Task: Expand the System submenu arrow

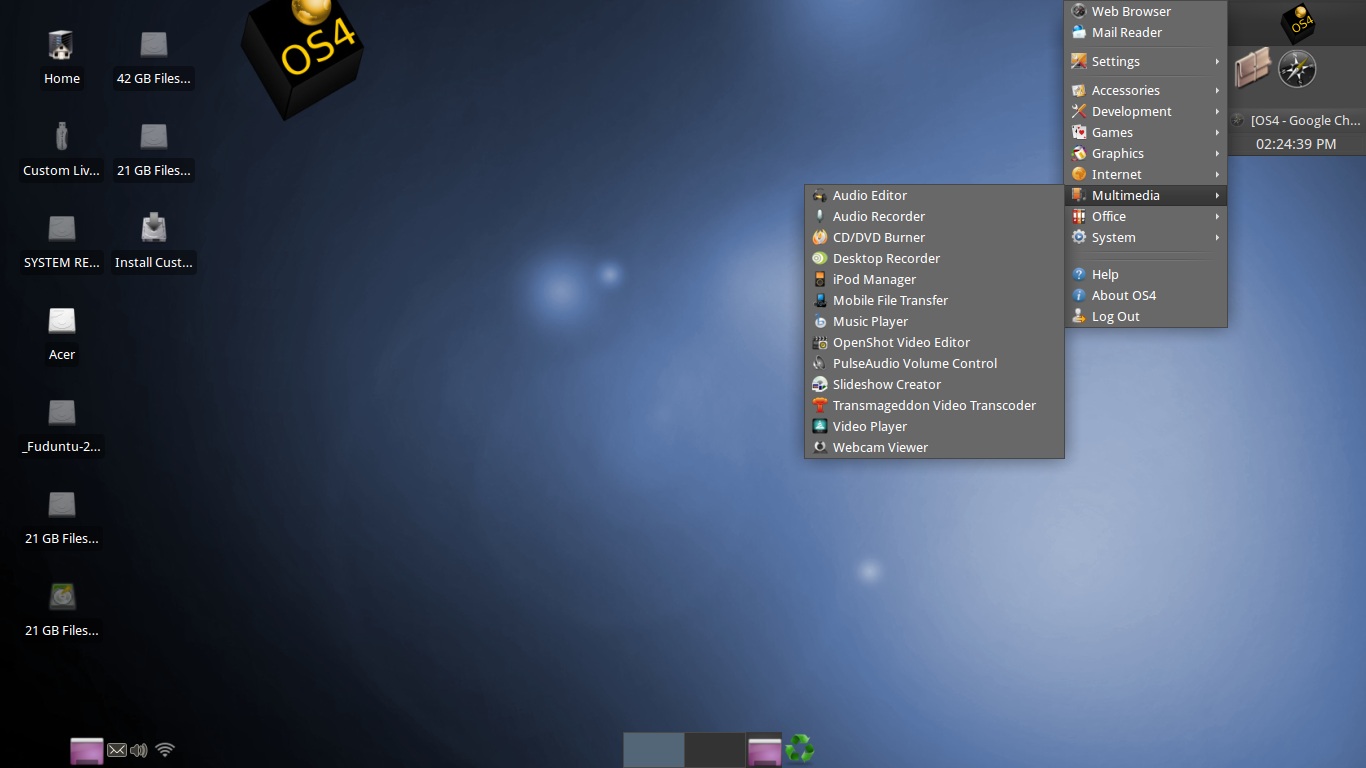Action: pos(1217,238)
